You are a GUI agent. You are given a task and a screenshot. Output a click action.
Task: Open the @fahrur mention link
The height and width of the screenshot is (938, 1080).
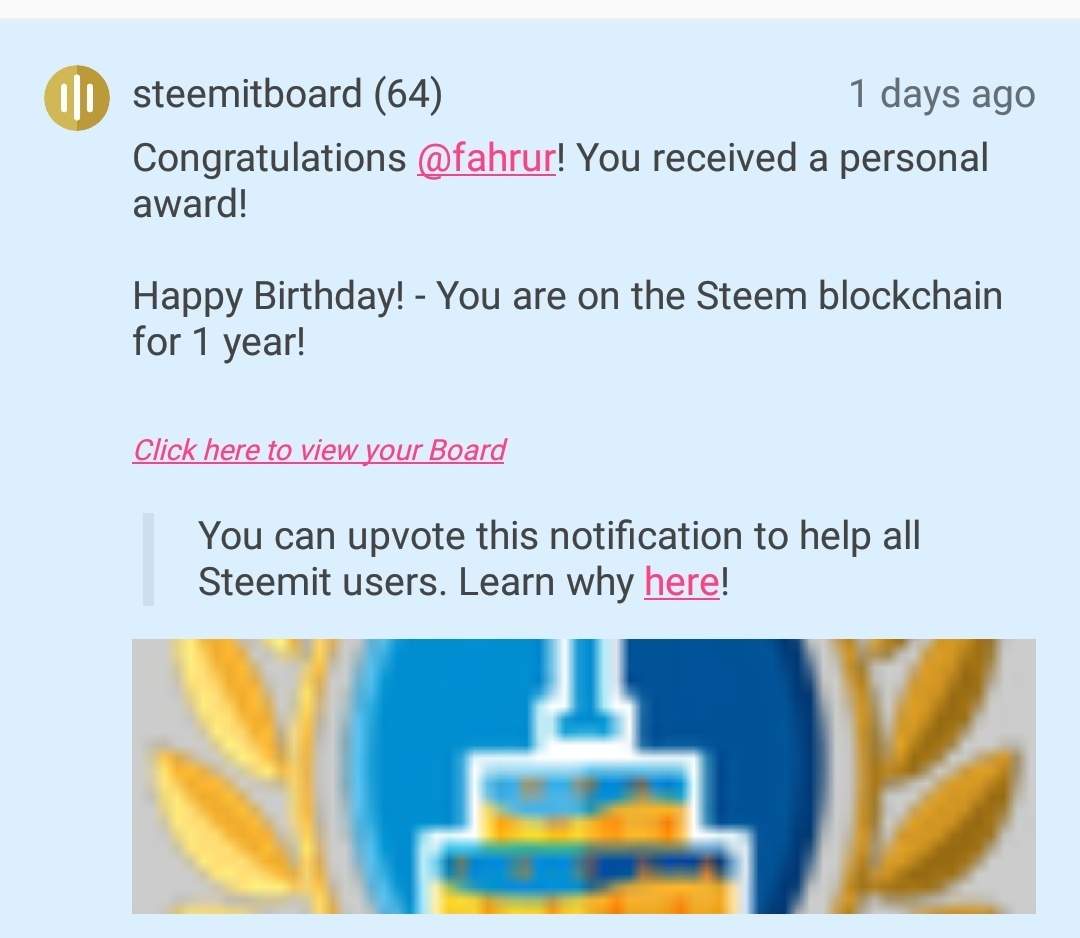[486, 159]
